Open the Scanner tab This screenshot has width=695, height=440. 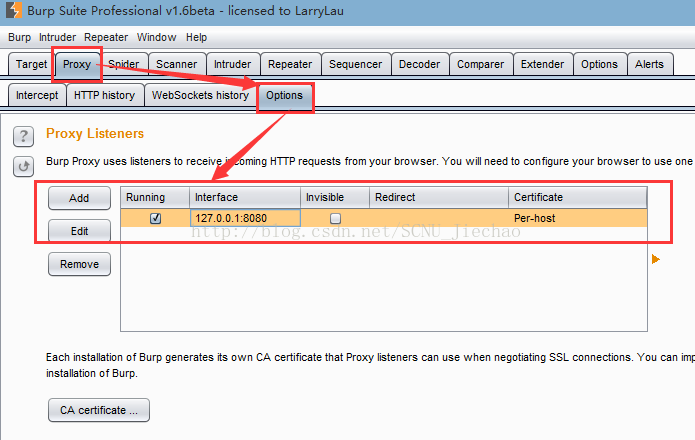click(176, 64)
